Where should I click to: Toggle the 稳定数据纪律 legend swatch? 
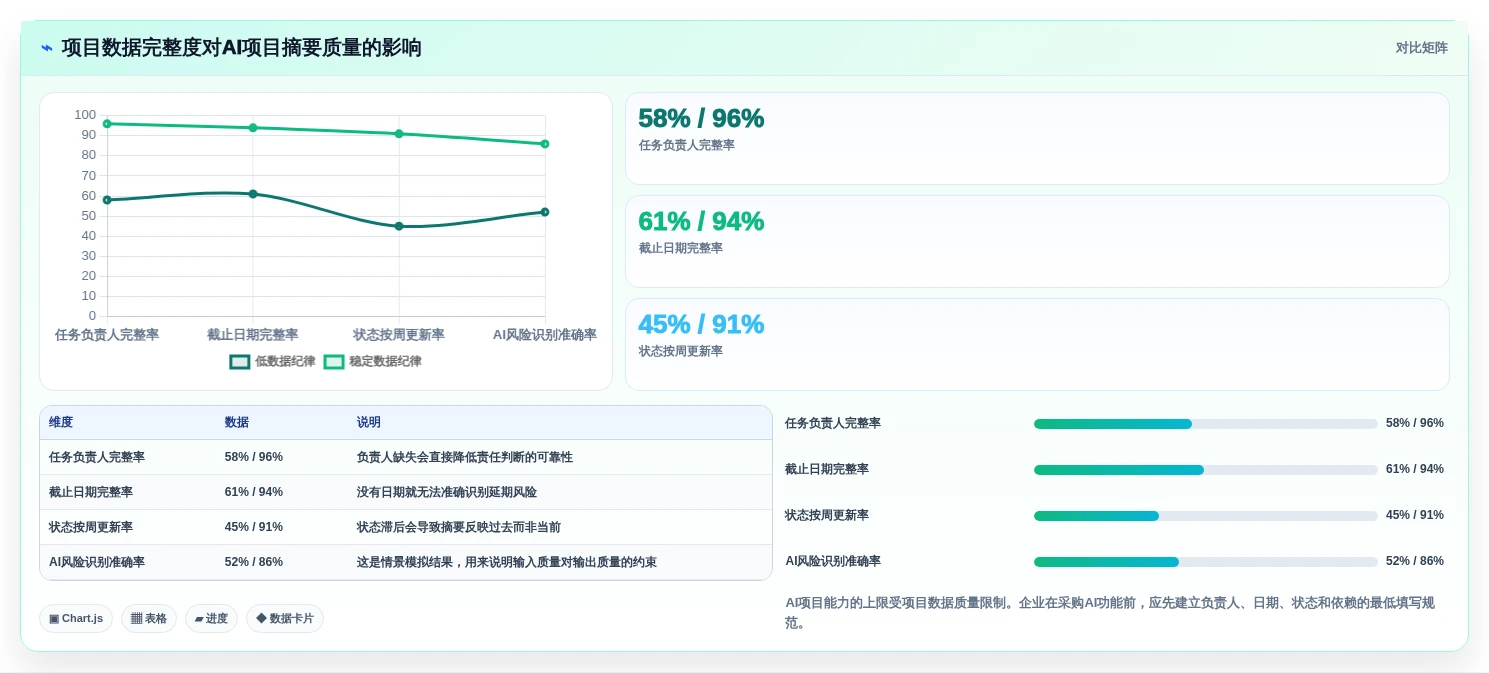(334, 362)
